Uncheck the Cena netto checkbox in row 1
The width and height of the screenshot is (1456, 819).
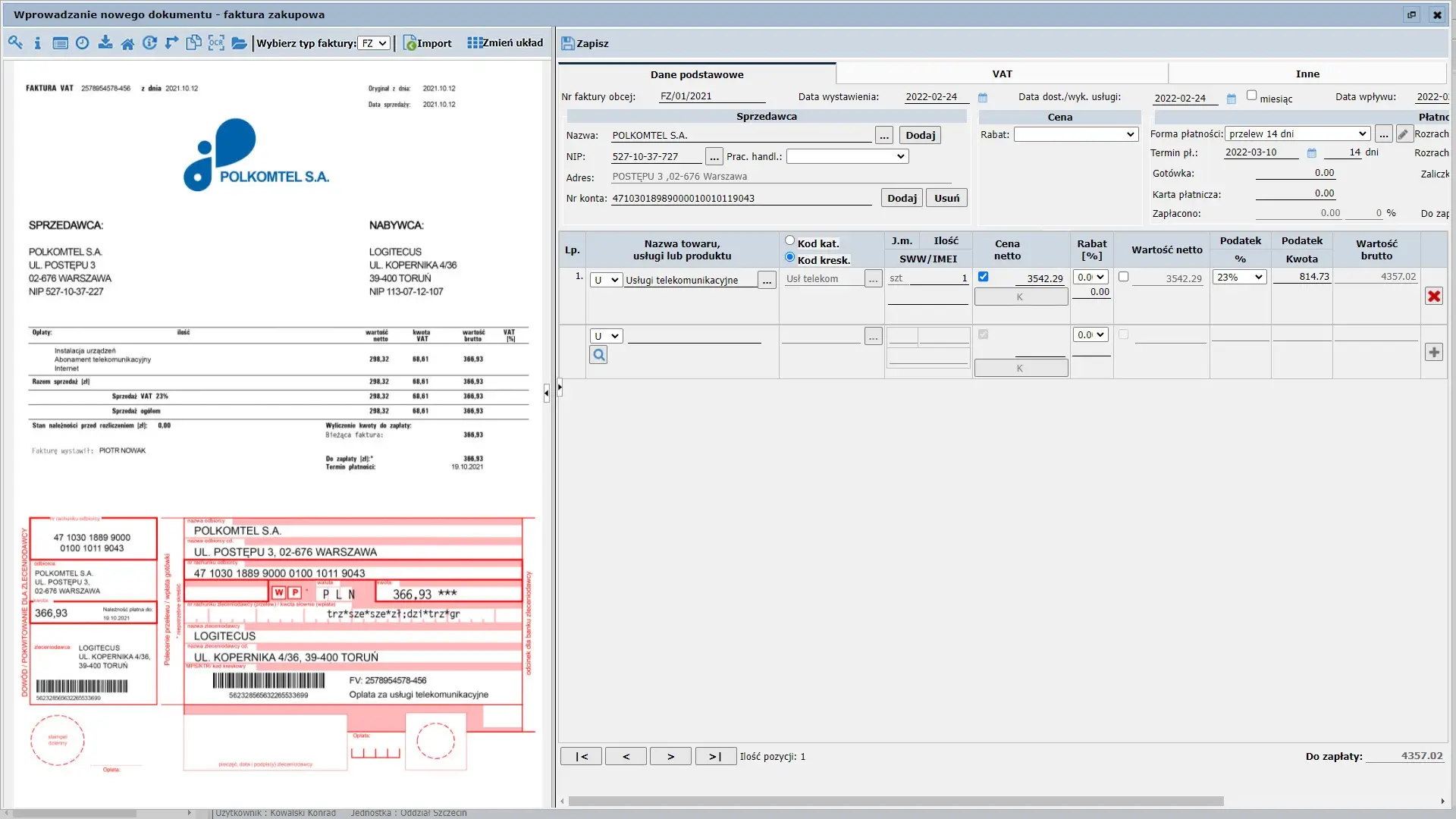point(983,277)
